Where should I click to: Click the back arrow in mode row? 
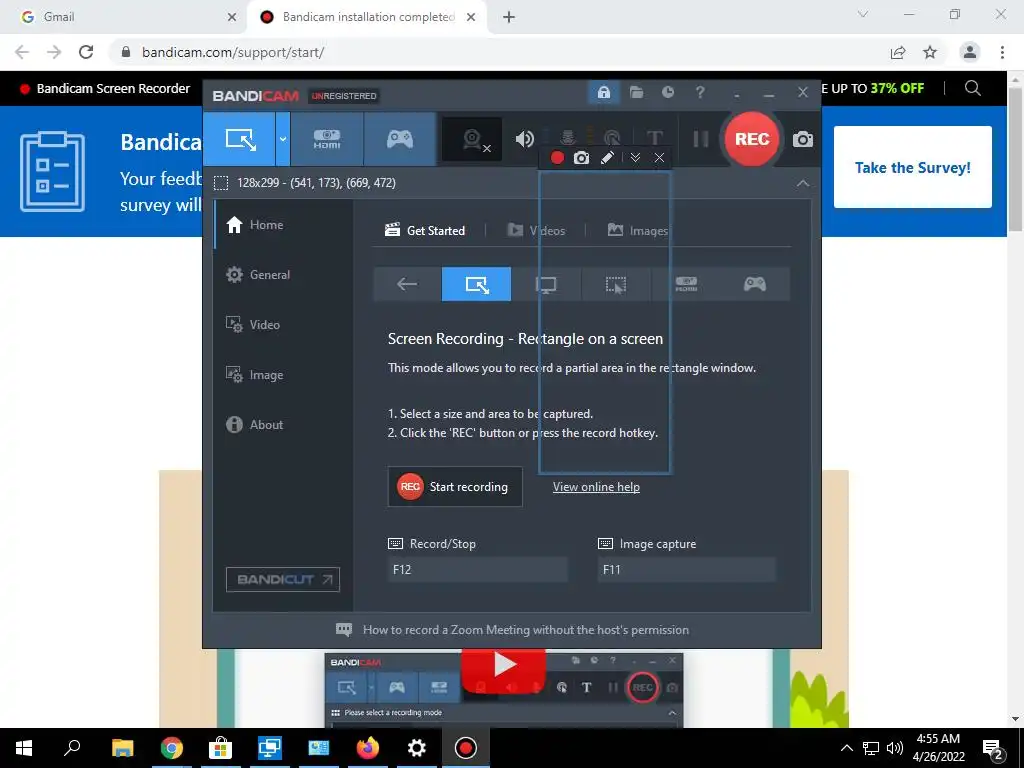point(407,284)
